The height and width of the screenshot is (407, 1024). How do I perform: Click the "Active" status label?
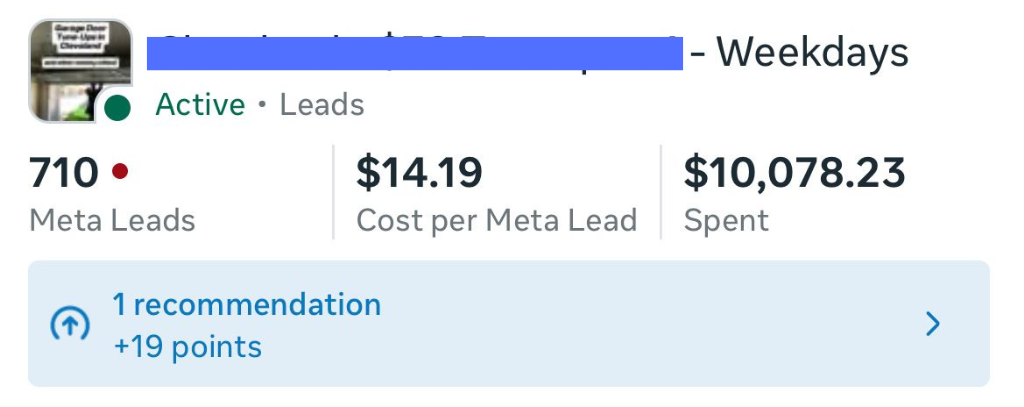pos(200,105)
